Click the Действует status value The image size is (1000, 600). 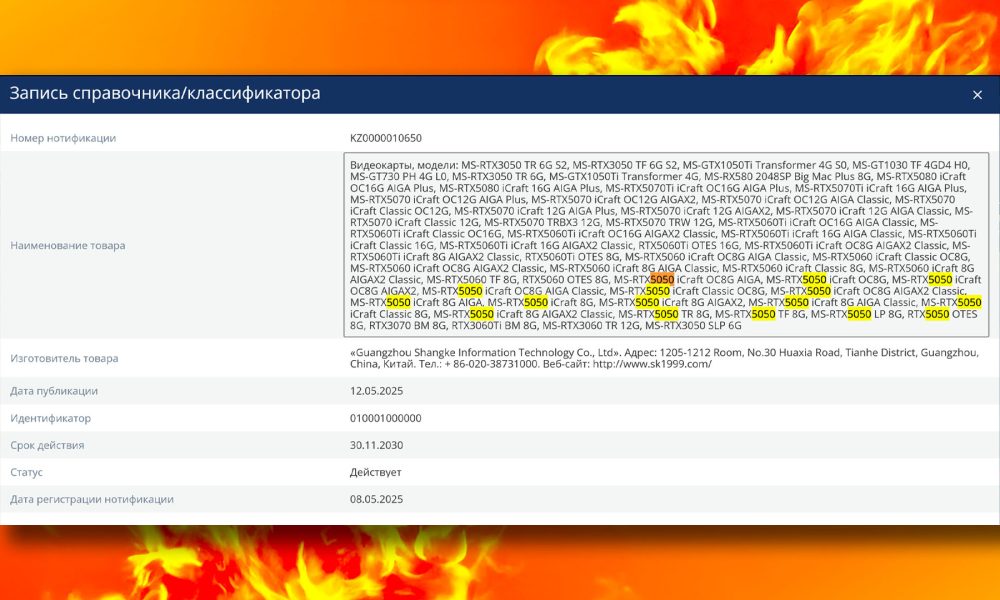378,472
